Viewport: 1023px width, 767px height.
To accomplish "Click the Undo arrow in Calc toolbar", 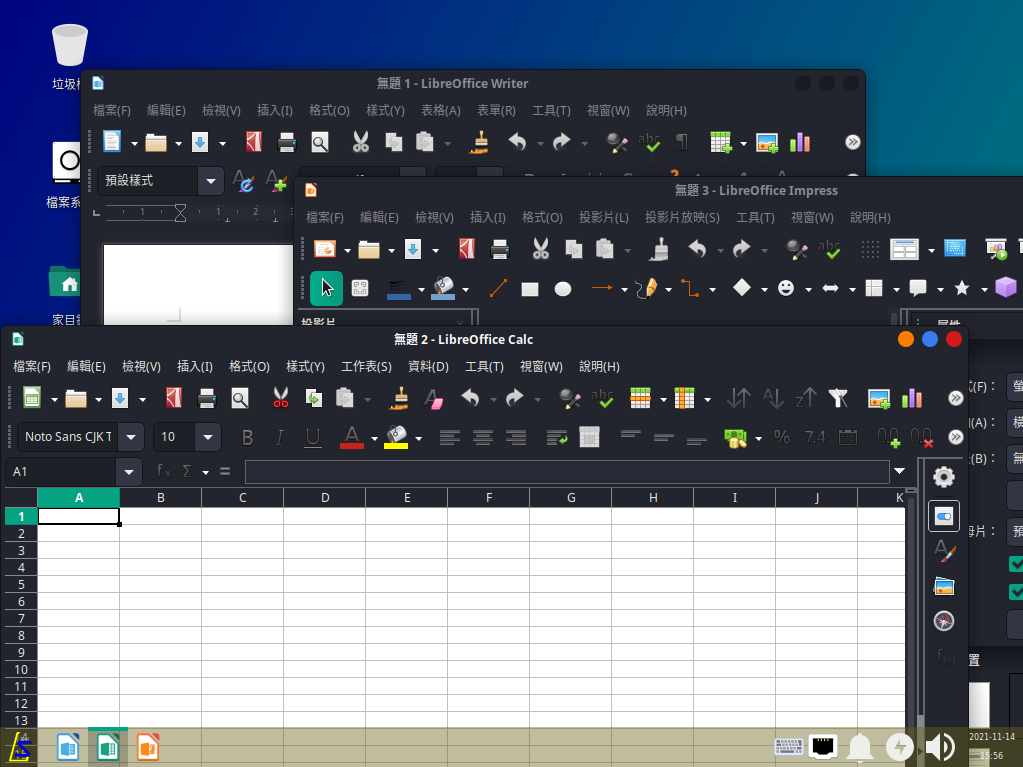I will pos(470,397).
